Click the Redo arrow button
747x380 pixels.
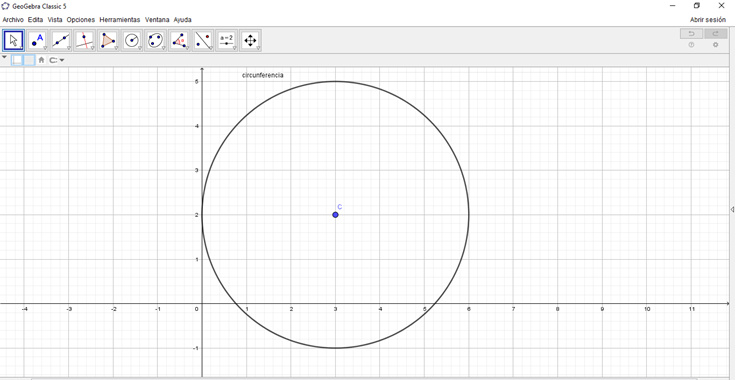716,33
